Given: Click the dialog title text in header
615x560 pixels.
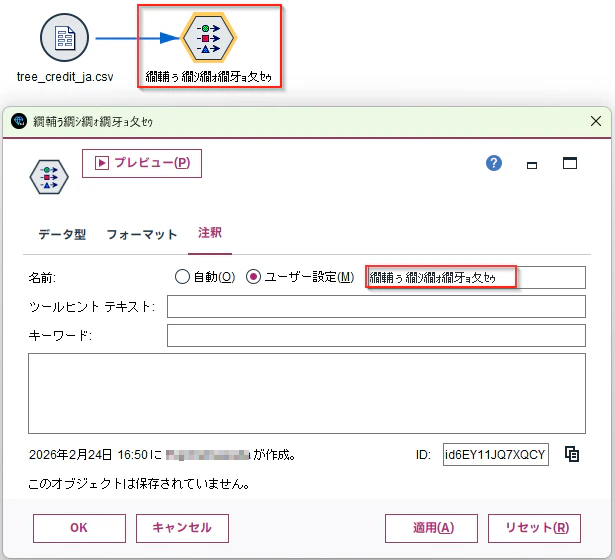Looking at the screenshot, I should pos(93,122).
